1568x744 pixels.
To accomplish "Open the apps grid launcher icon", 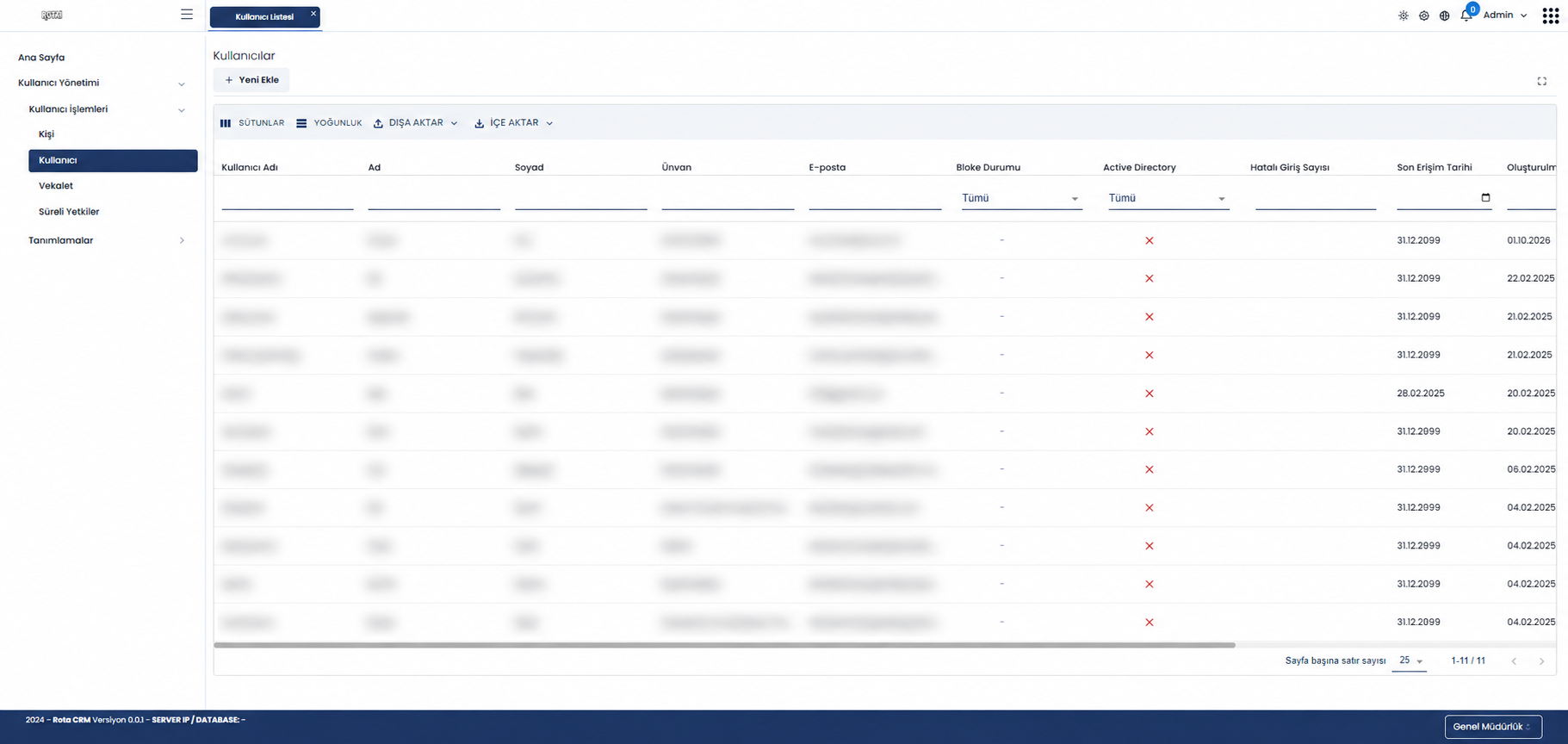I will 1551,15.
